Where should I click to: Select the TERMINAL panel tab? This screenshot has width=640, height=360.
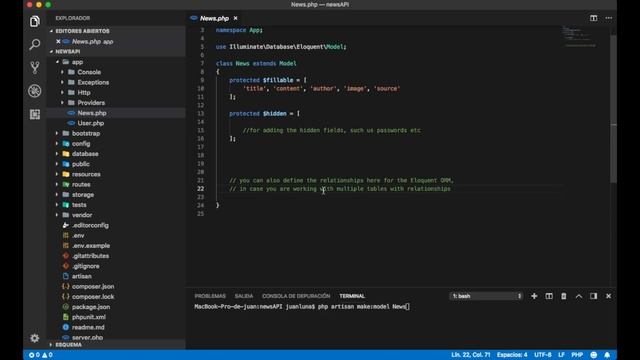(x=352, y=296)
